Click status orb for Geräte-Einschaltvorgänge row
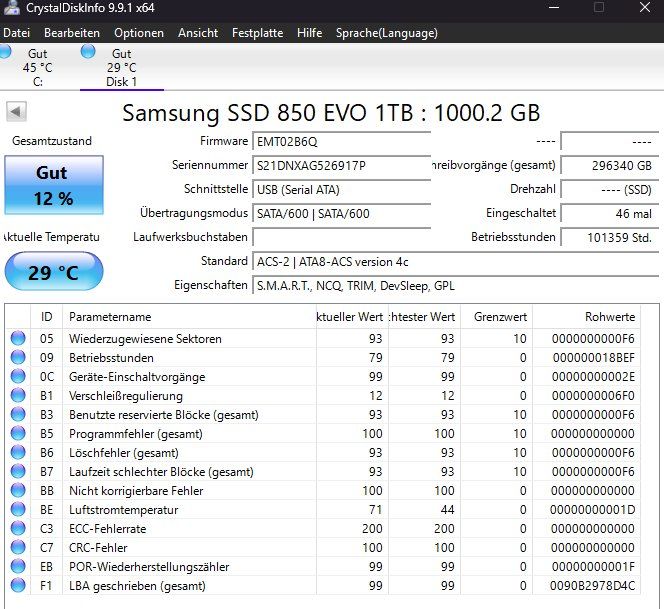Image resolution: width=664 pixels, height=609 pixels. 18,376
